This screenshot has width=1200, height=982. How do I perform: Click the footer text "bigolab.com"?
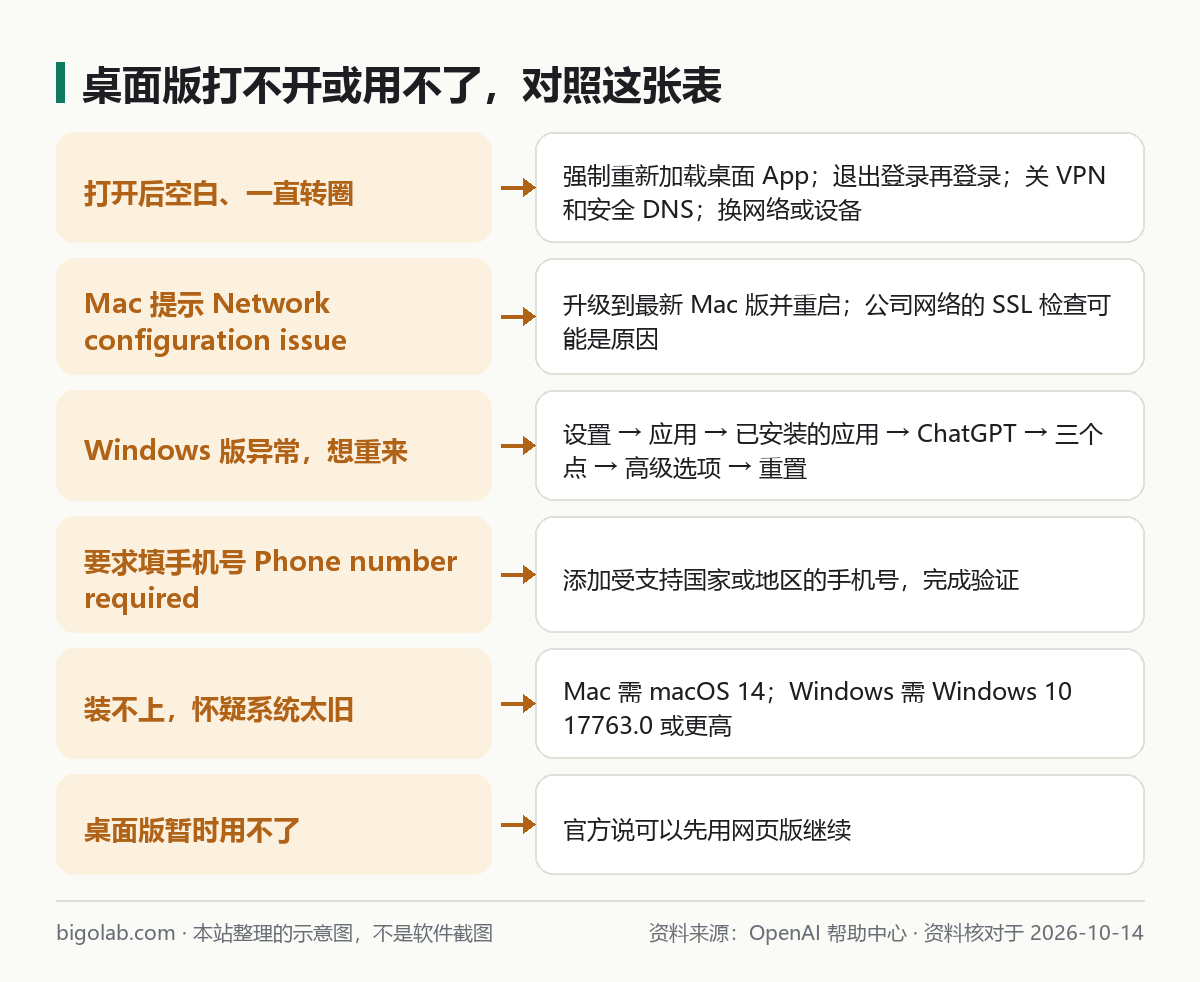116,933
